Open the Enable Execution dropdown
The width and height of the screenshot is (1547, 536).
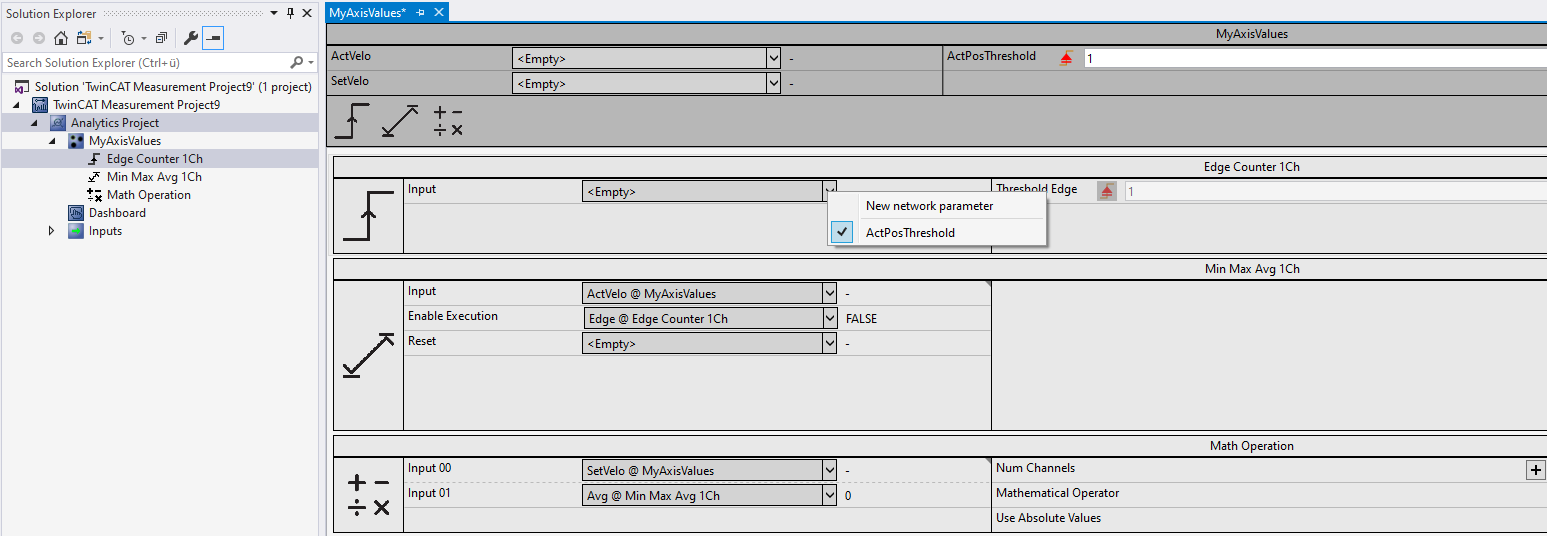coord(829,319)
